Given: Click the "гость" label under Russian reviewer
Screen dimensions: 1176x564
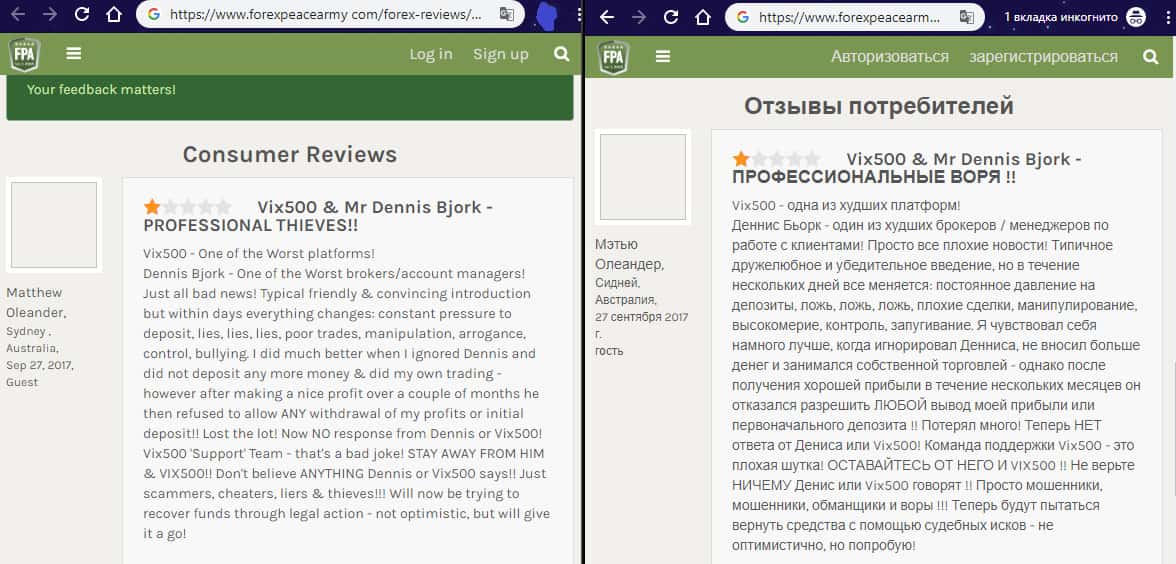Looking at the screenshot, I should click(x=609, y=350).
